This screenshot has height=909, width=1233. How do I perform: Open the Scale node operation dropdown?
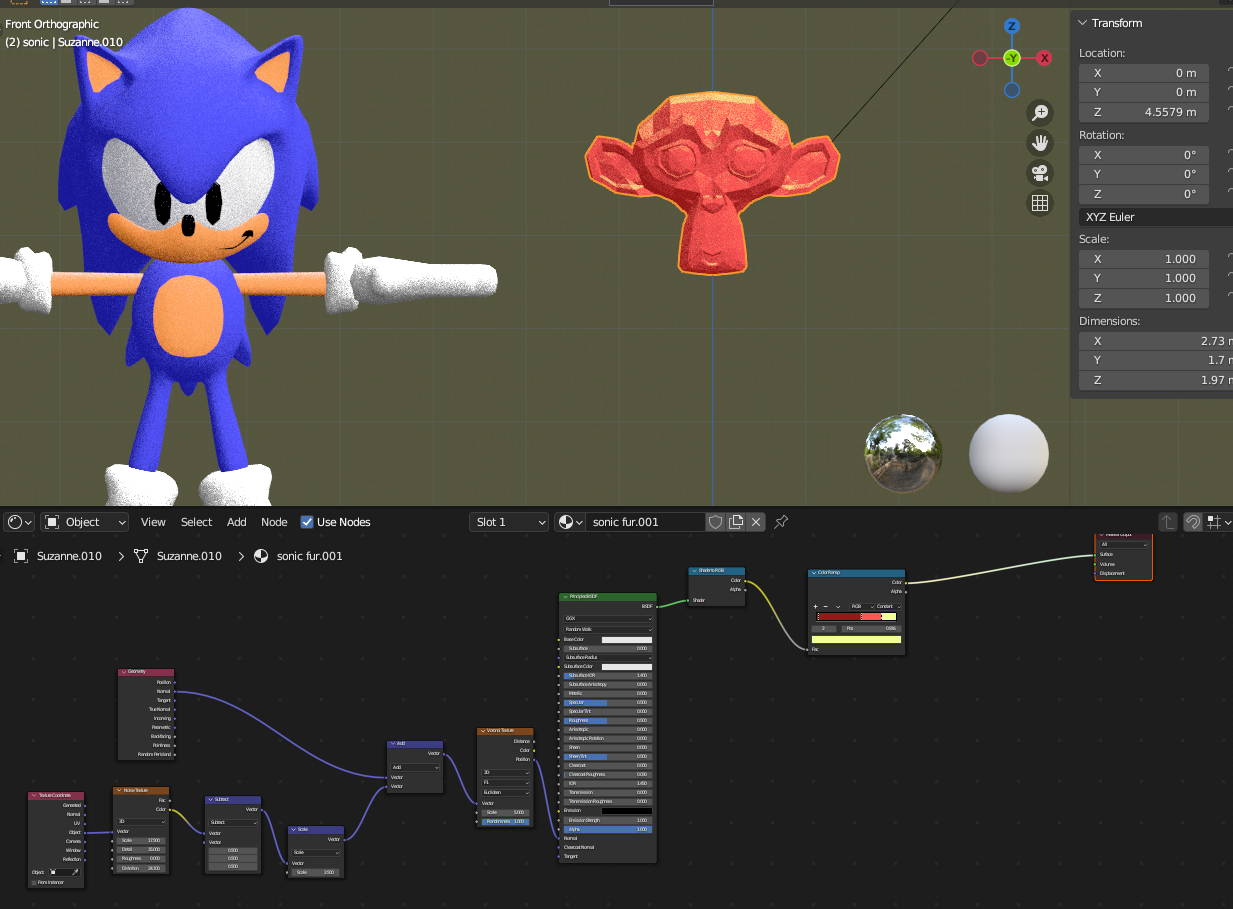[317, 853]
